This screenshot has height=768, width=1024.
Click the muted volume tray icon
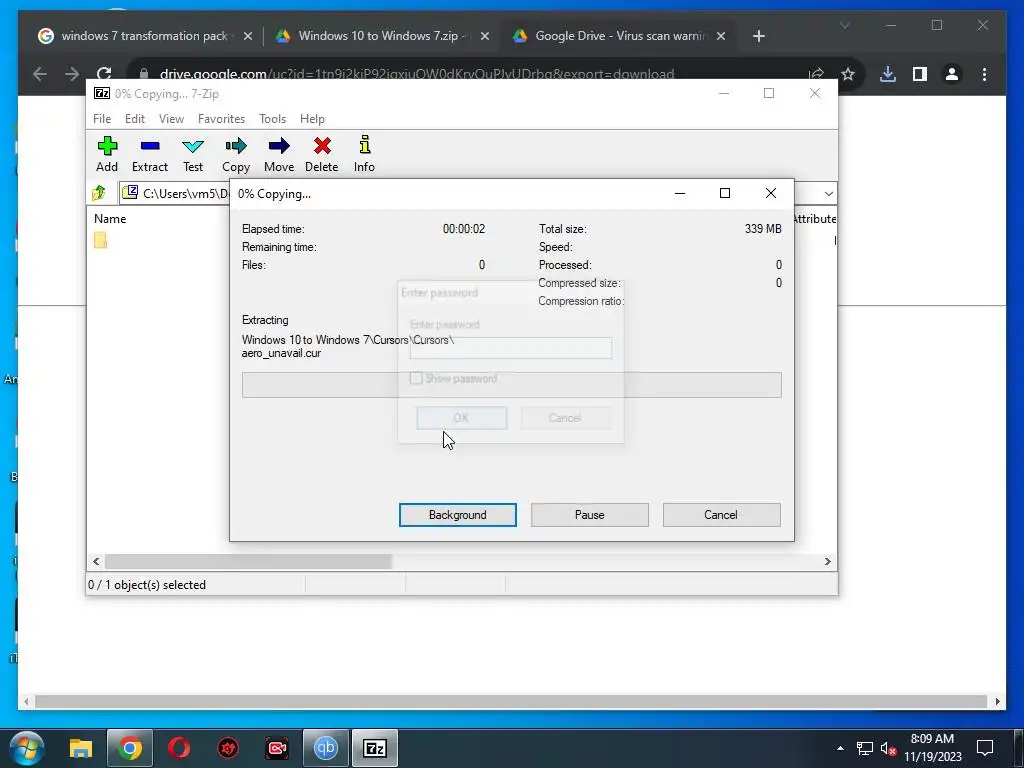[x=888, y=748]
